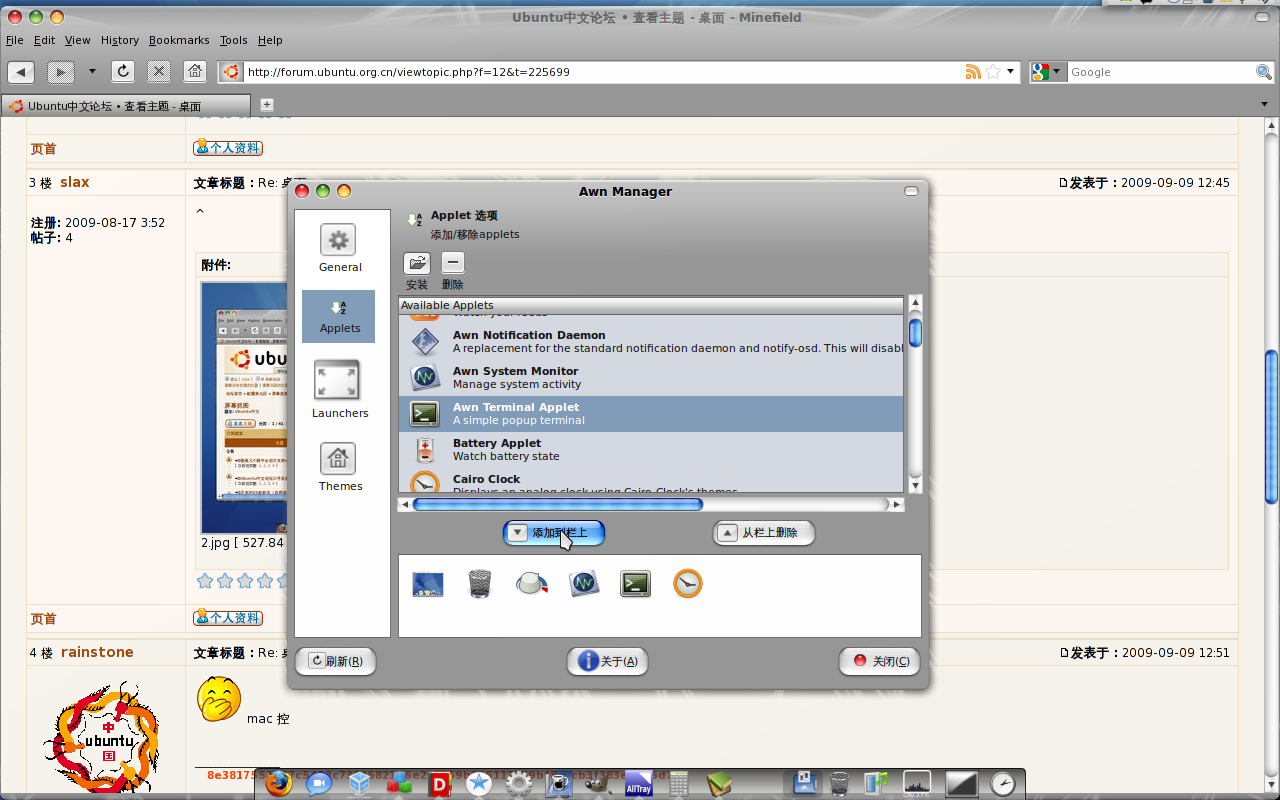
Task: Reload the current page
Action: tap(123, 71)
